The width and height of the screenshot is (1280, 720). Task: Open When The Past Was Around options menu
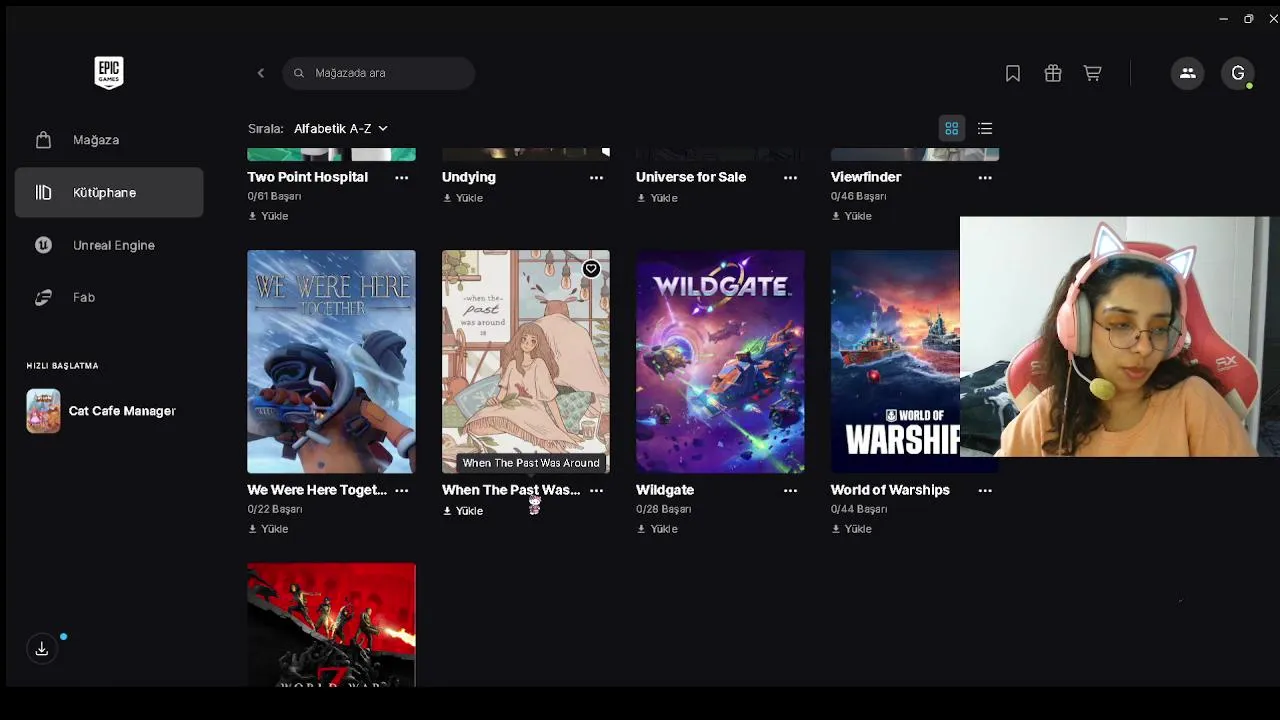pos(596,490)
